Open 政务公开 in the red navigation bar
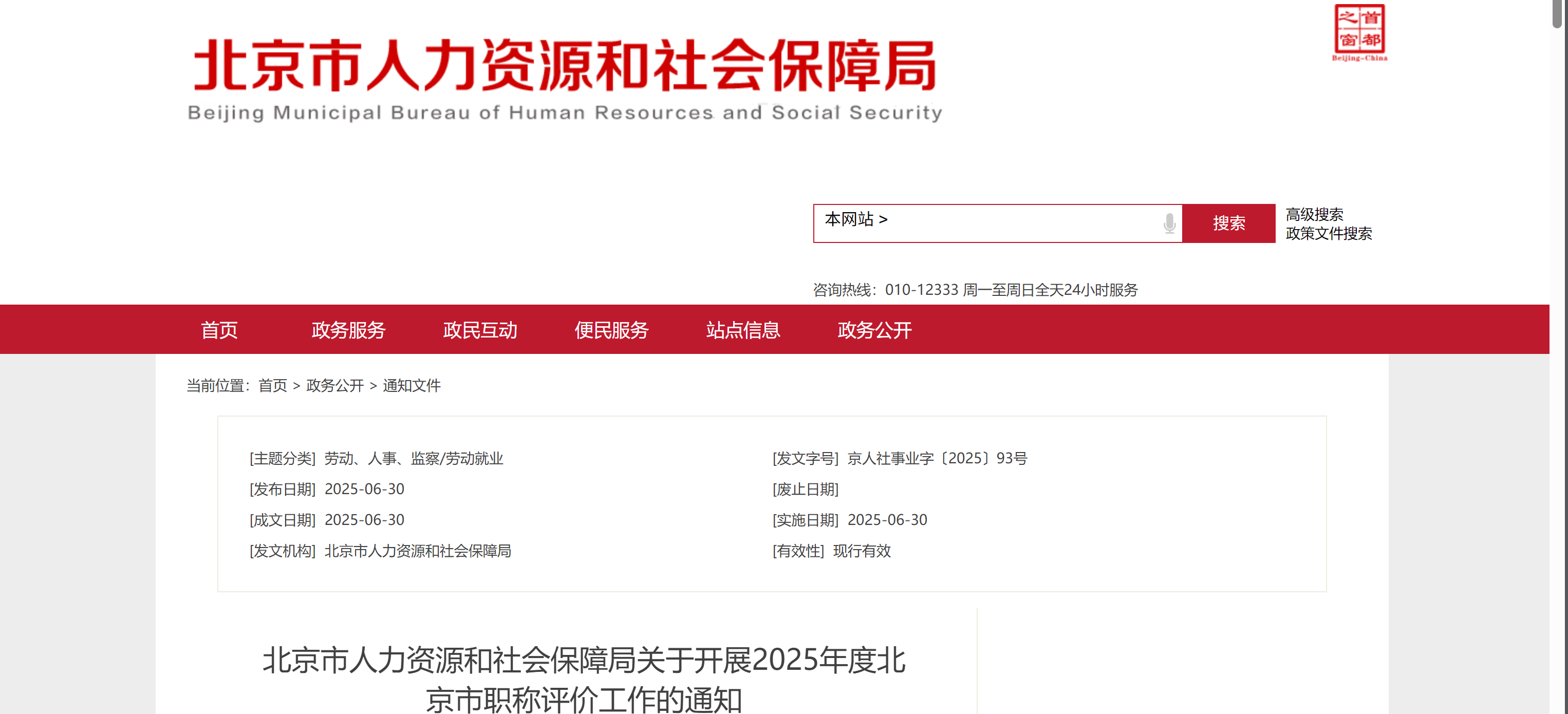 point(874,330)
